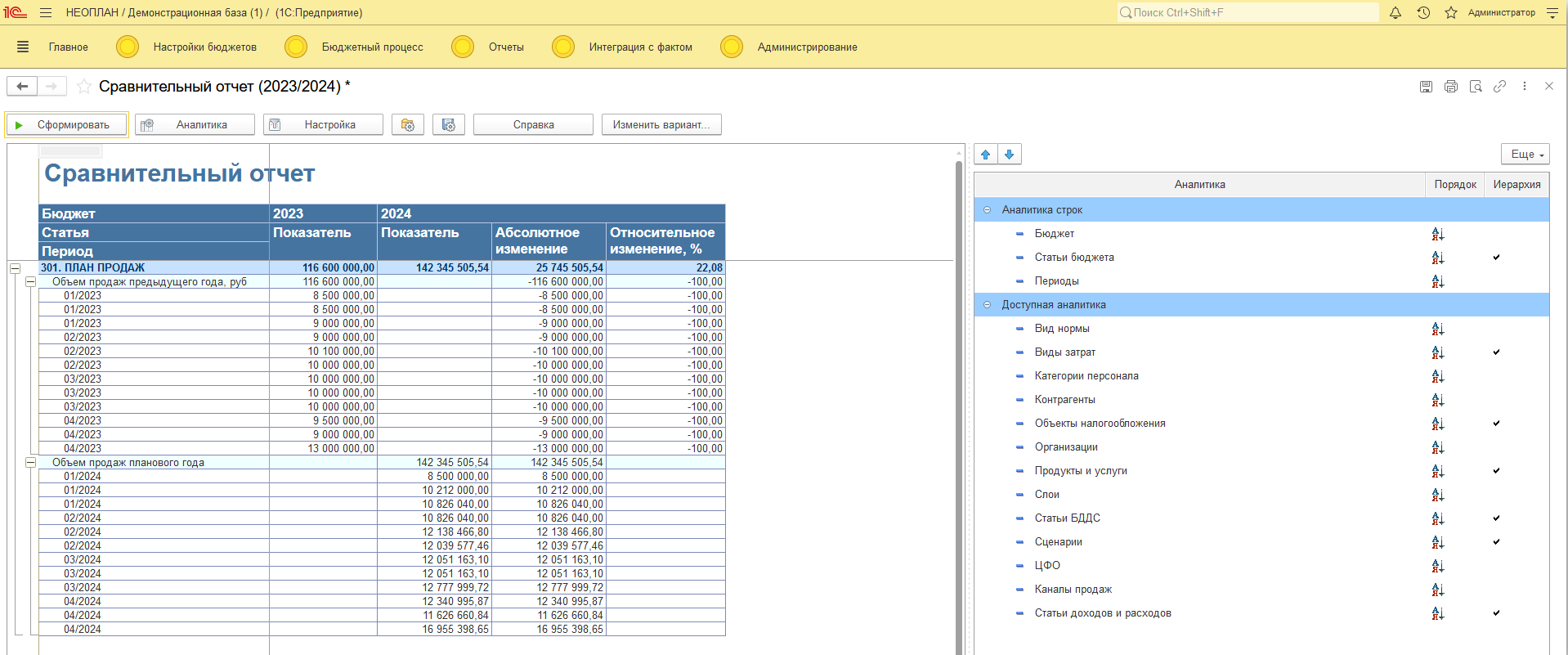The image size is (1568, 655).
Task: Go forward with the right arrow button
Action: pyautogui.click(x=52, y=86)
